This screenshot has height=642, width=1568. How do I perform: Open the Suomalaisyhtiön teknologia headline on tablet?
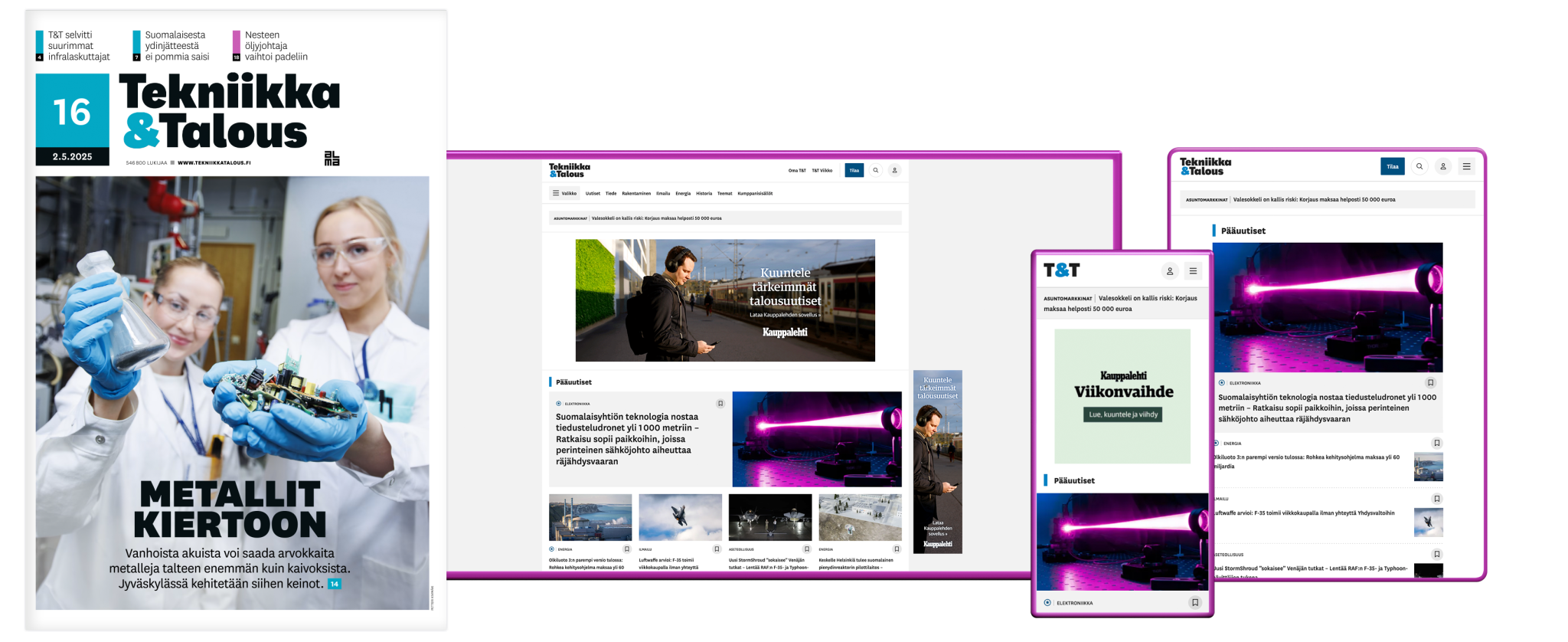pos(1327,408)
